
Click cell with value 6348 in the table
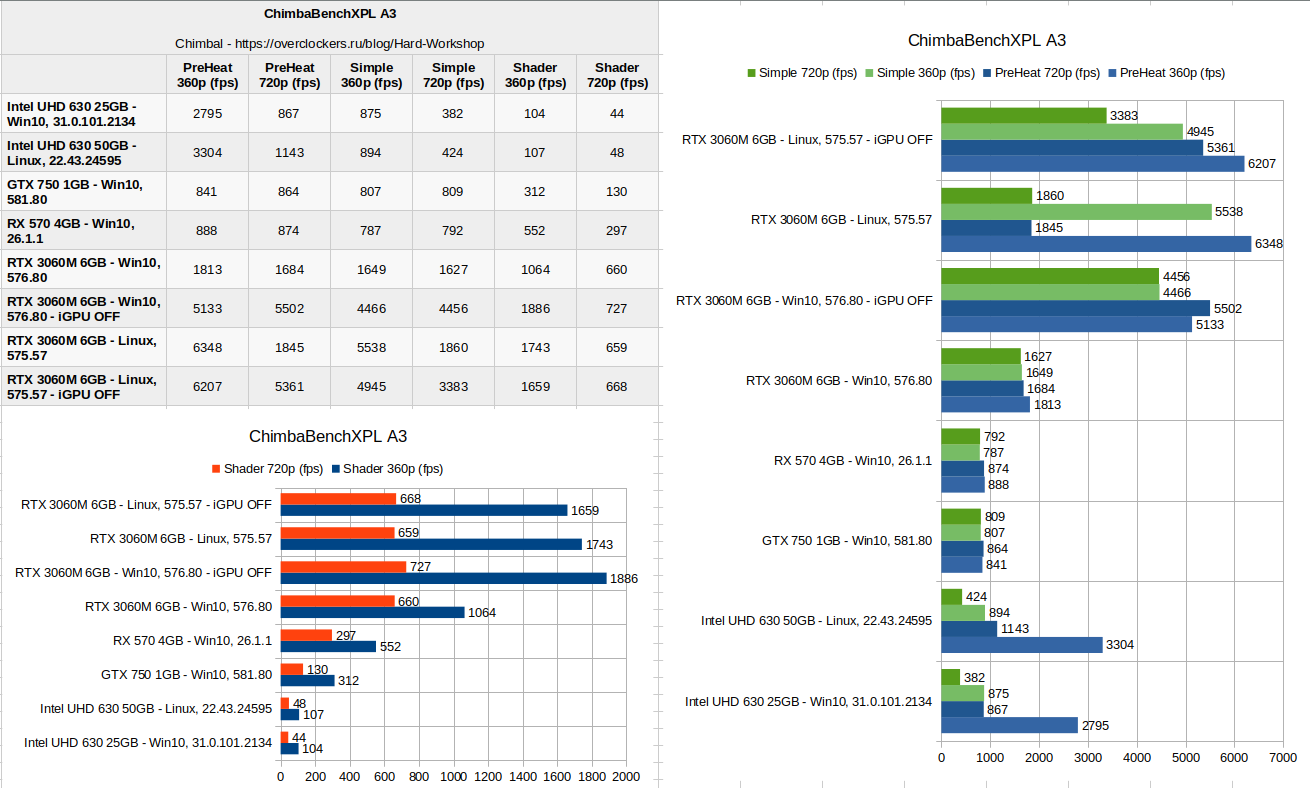coord(207,347)
